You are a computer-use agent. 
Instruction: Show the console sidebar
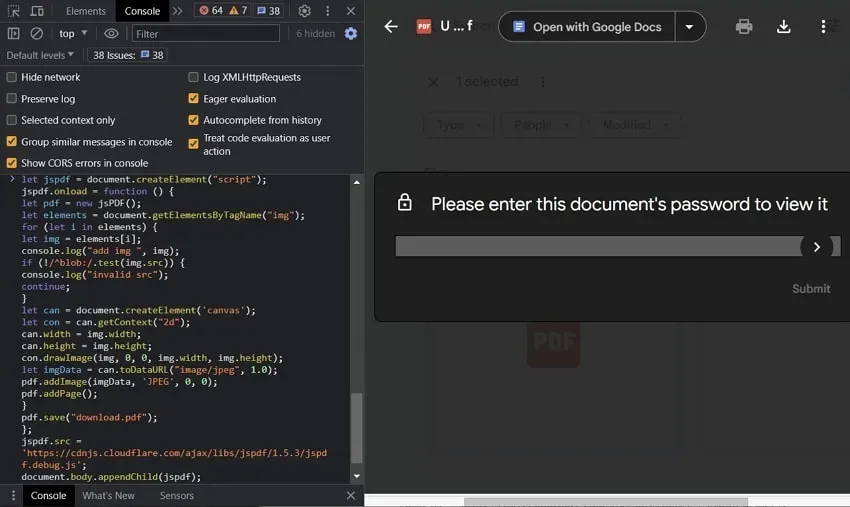coord(14,34)
